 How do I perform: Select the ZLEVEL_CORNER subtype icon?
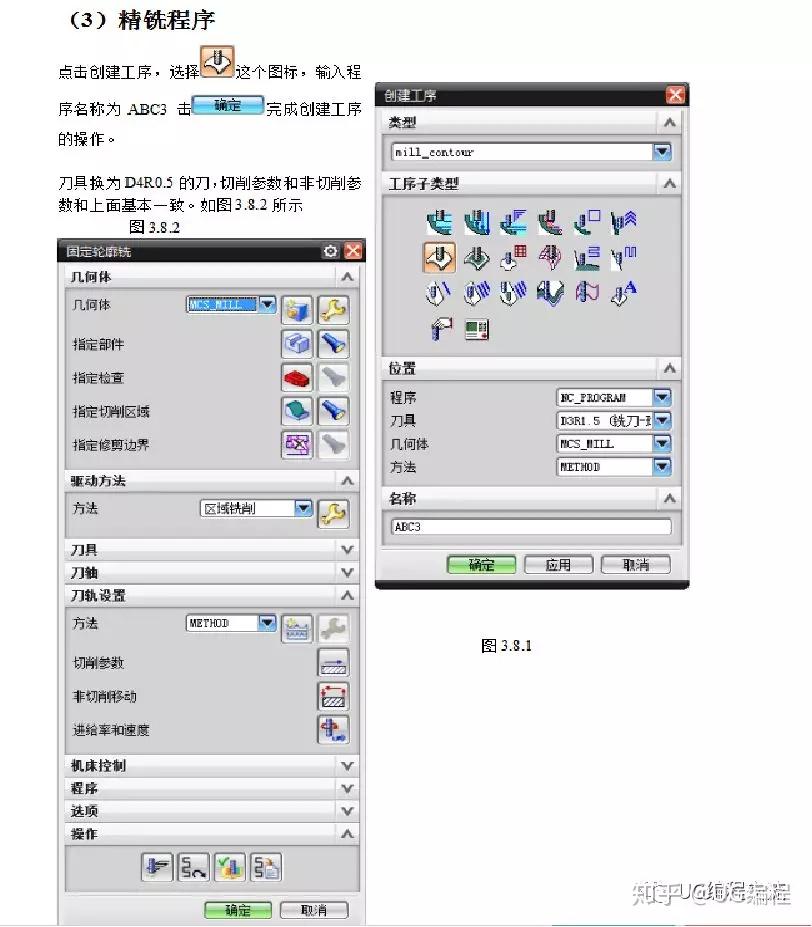pos(623,222)
